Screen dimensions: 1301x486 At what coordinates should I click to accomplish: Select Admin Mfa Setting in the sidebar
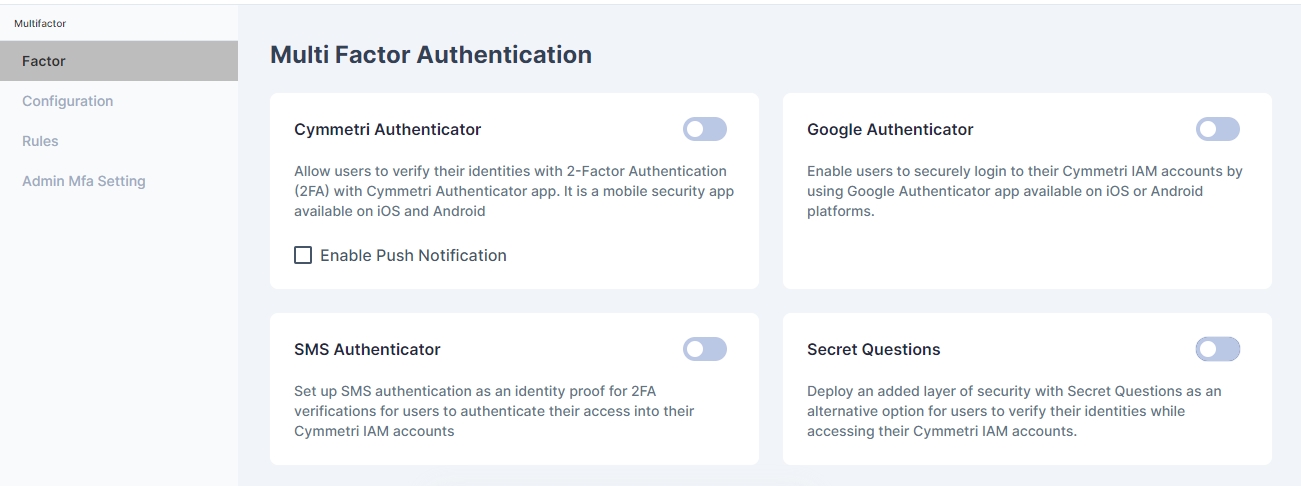tap(83, 181)
